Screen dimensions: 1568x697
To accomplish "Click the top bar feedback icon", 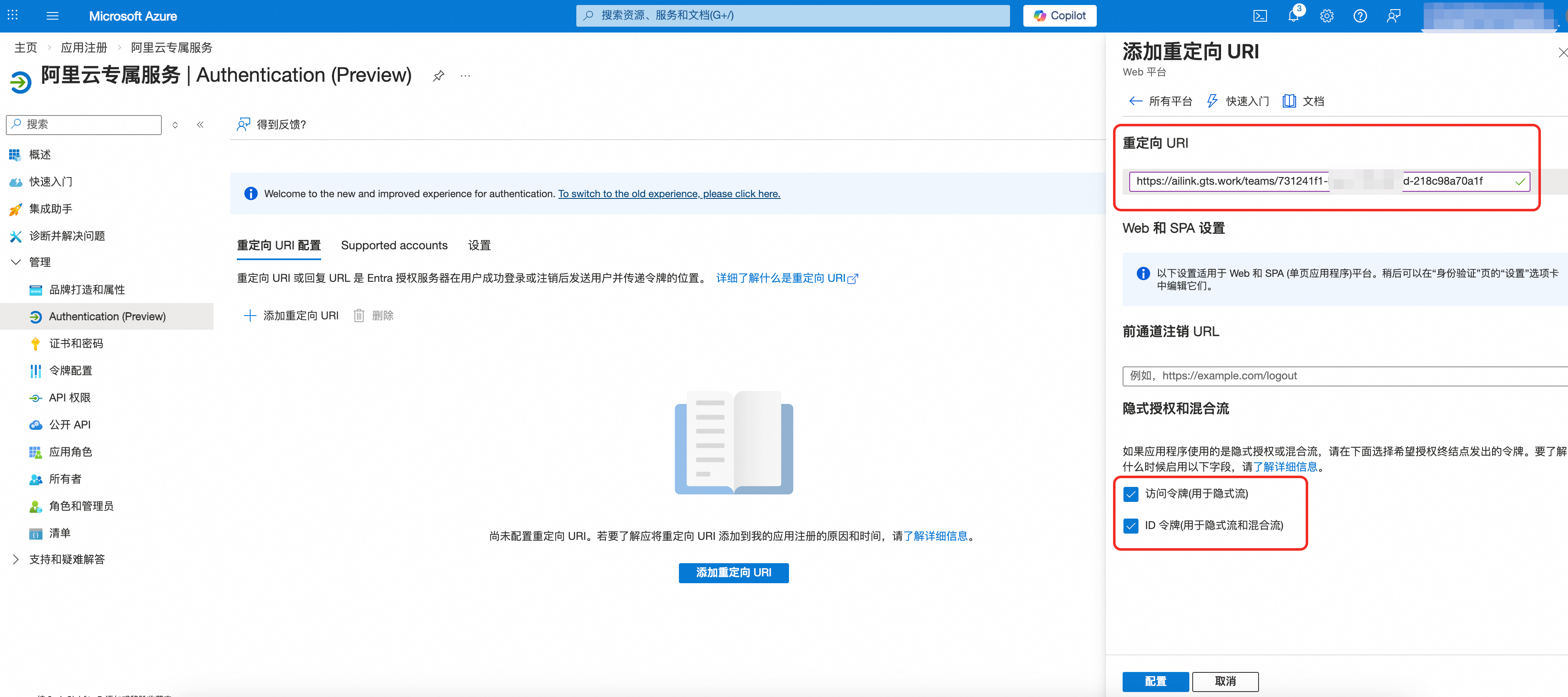I will [1393, 16].
